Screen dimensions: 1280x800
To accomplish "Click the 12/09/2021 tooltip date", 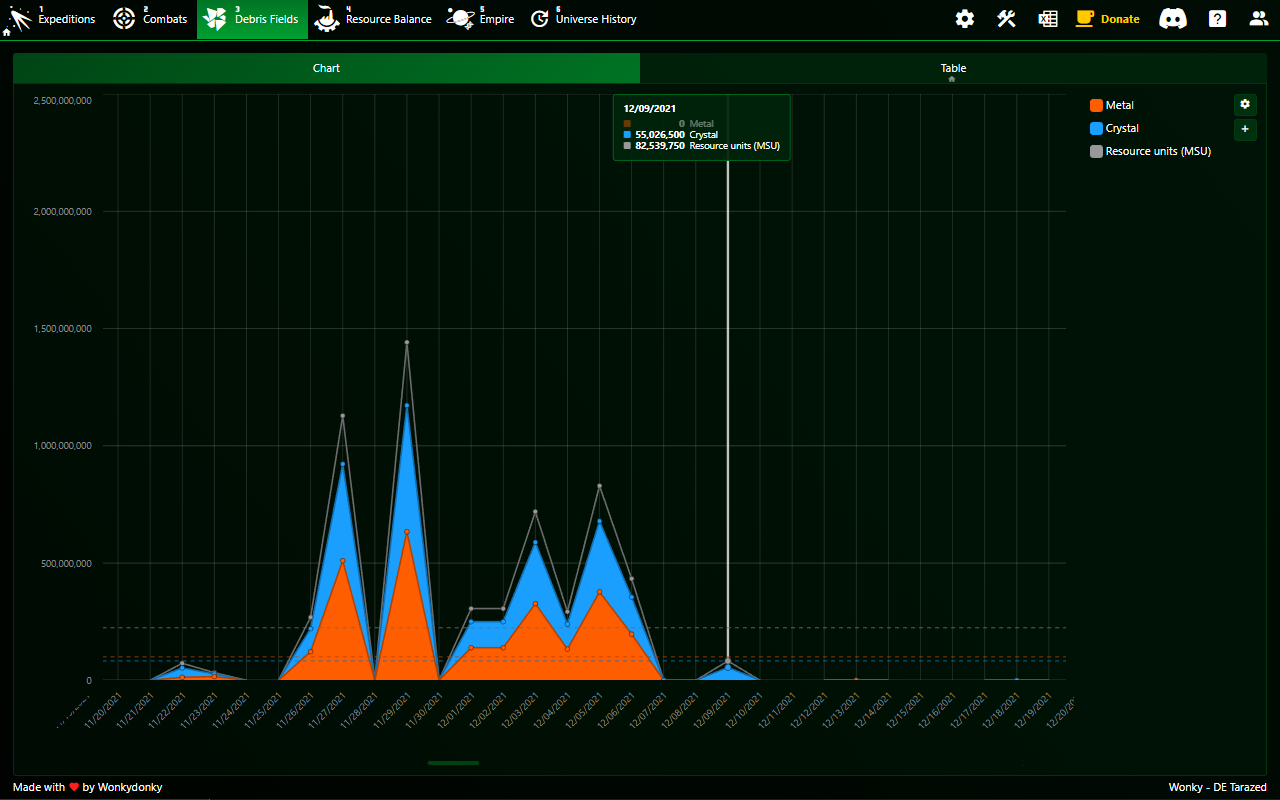I will pos(649,107).
